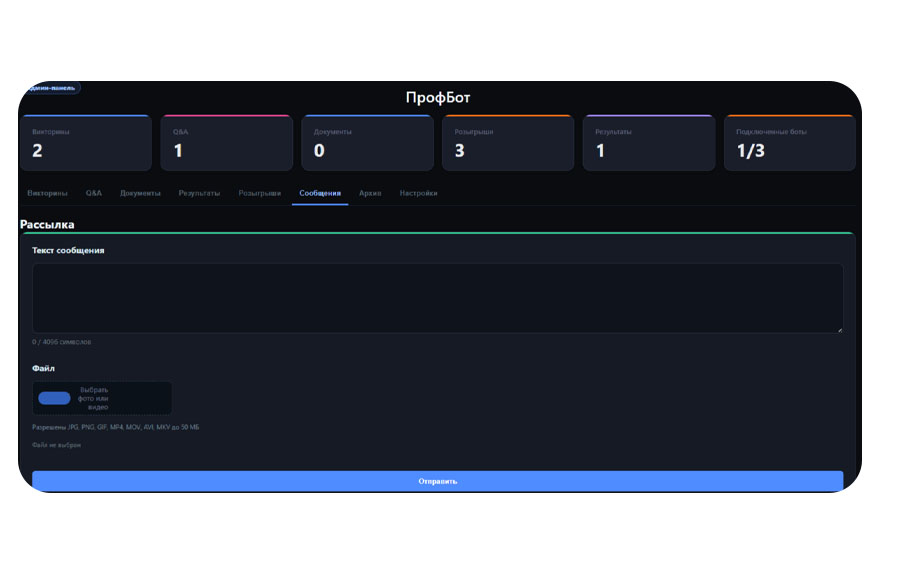The height and width of the screenshot is (563, 900).
Task: Click the 0 / 4096 символов counter
Action: 61,342
